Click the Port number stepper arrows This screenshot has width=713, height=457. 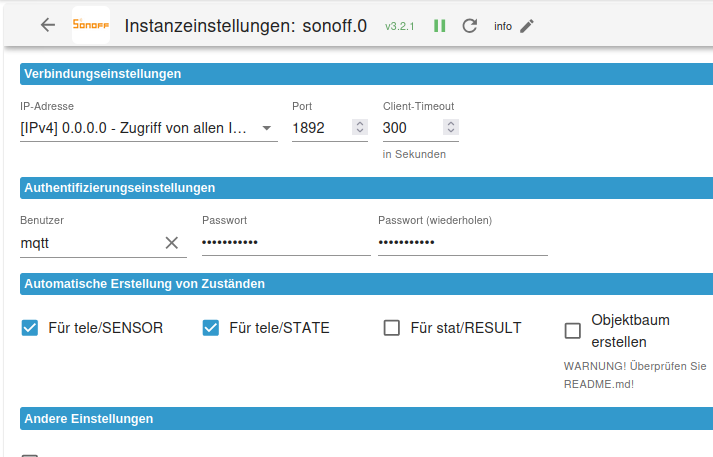coord(360,127)
